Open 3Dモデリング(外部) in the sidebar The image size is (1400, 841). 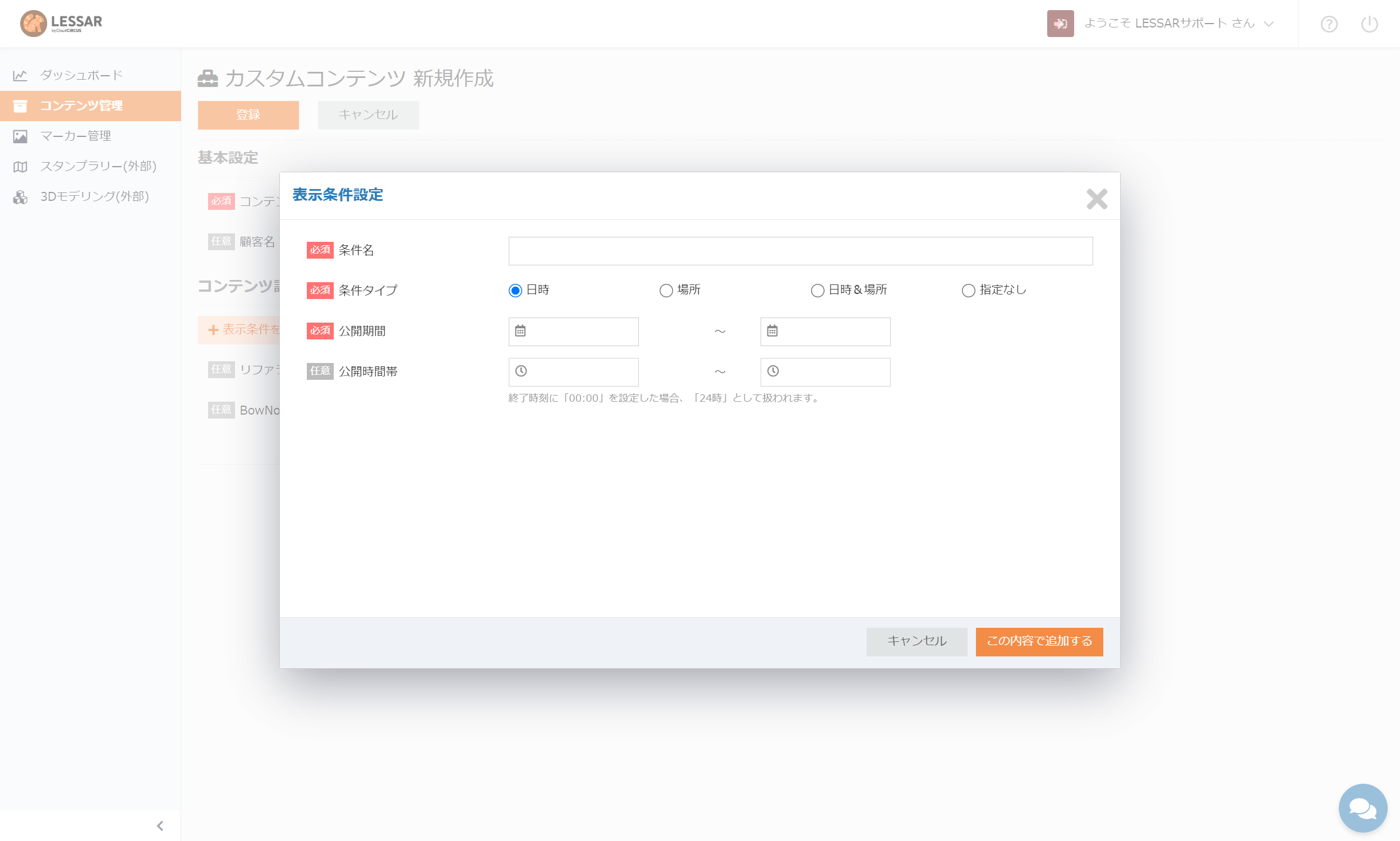(91, 197)
